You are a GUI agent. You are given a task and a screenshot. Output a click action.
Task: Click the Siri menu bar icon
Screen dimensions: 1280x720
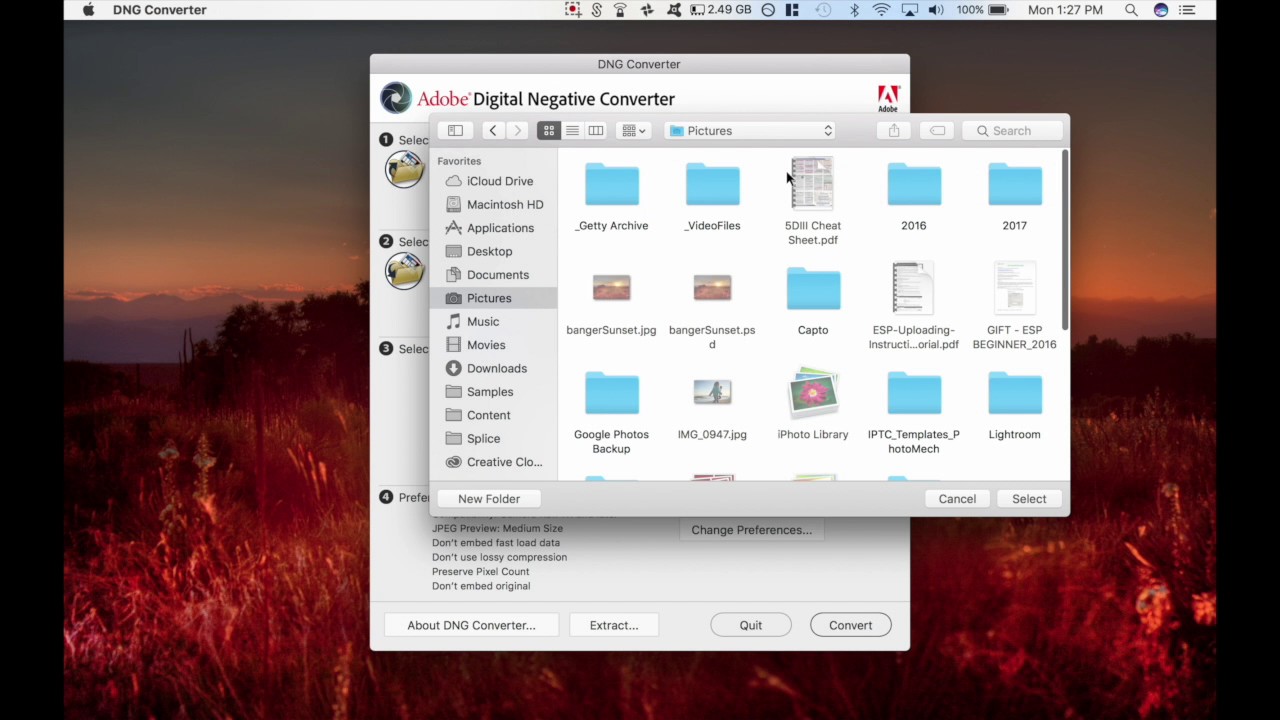(1161, 10)
